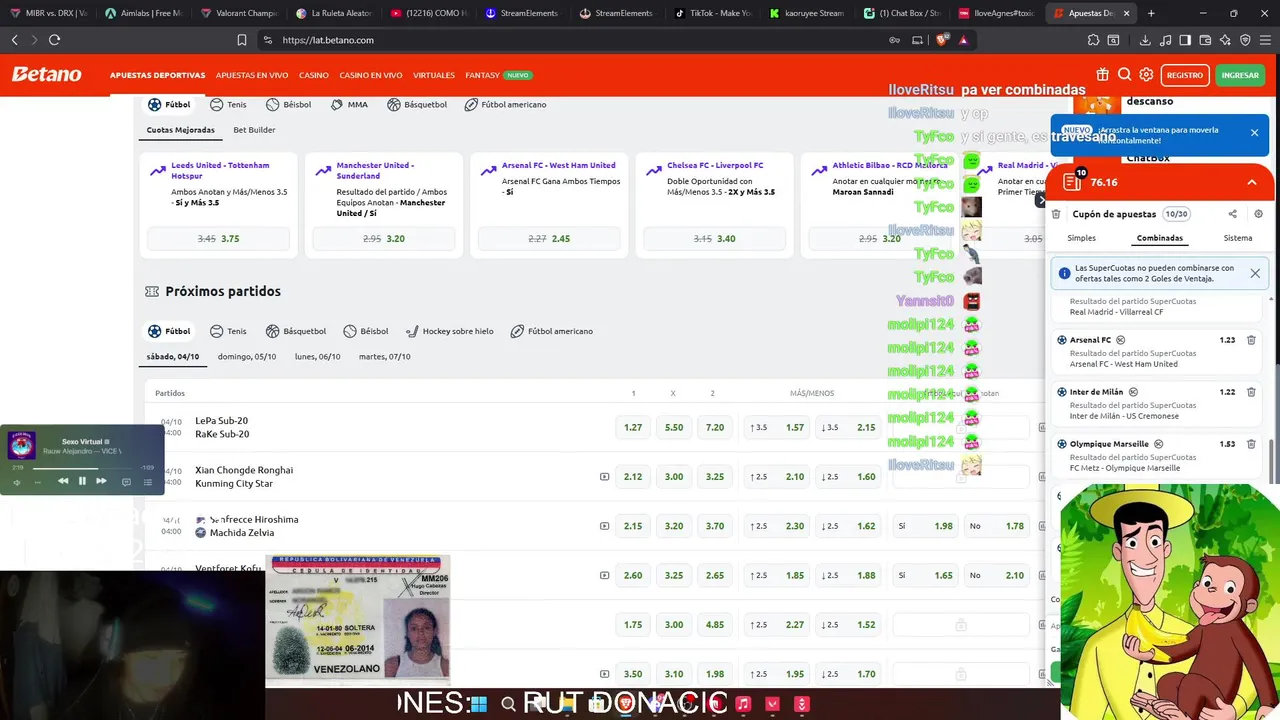Open live stream icon for Xian Chongde Ronghai match

(x=604, y=477)
